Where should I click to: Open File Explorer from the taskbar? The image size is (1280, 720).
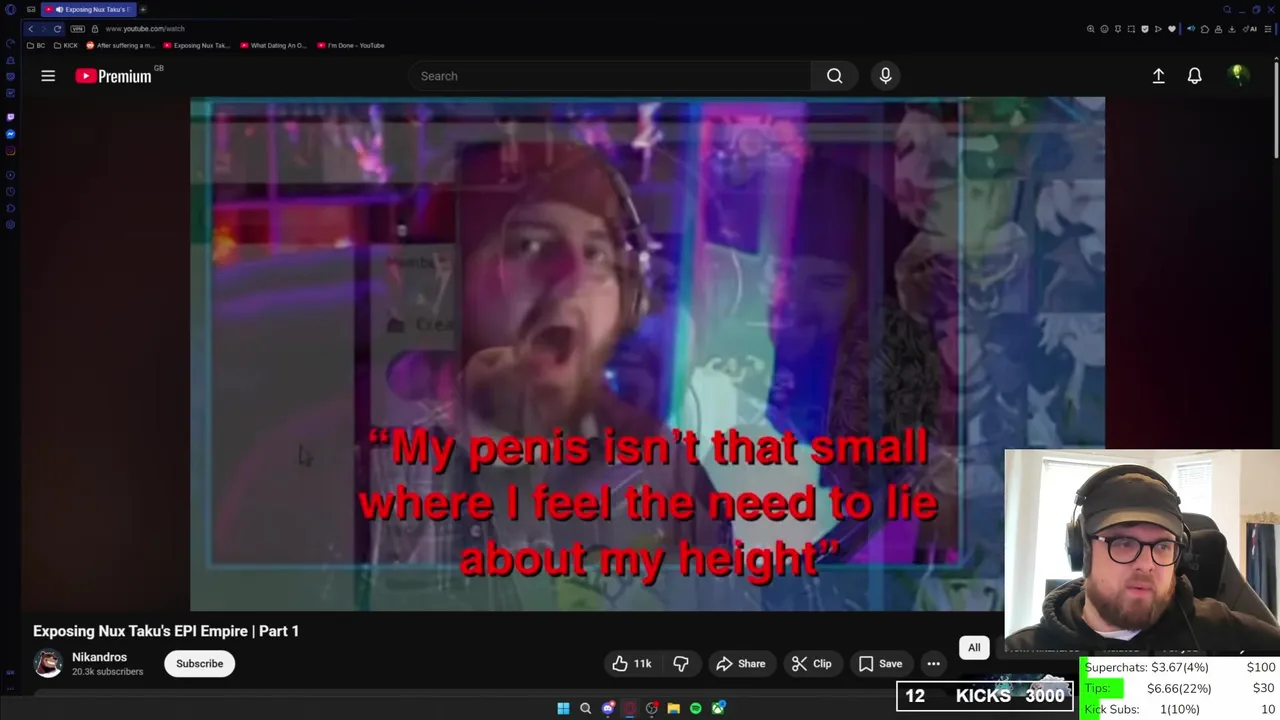click(673, 708)
